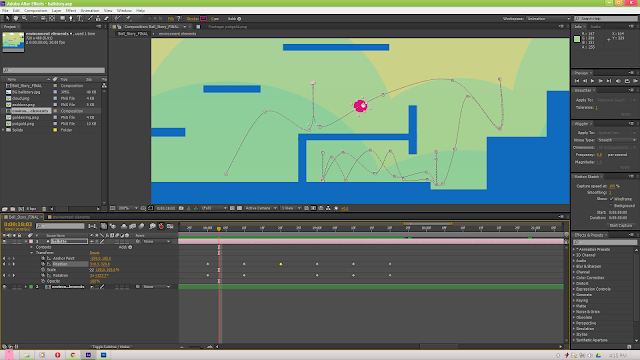Collapse the Transform property group
This screenshot has height=360, width=640.
(x=31, y=253)
